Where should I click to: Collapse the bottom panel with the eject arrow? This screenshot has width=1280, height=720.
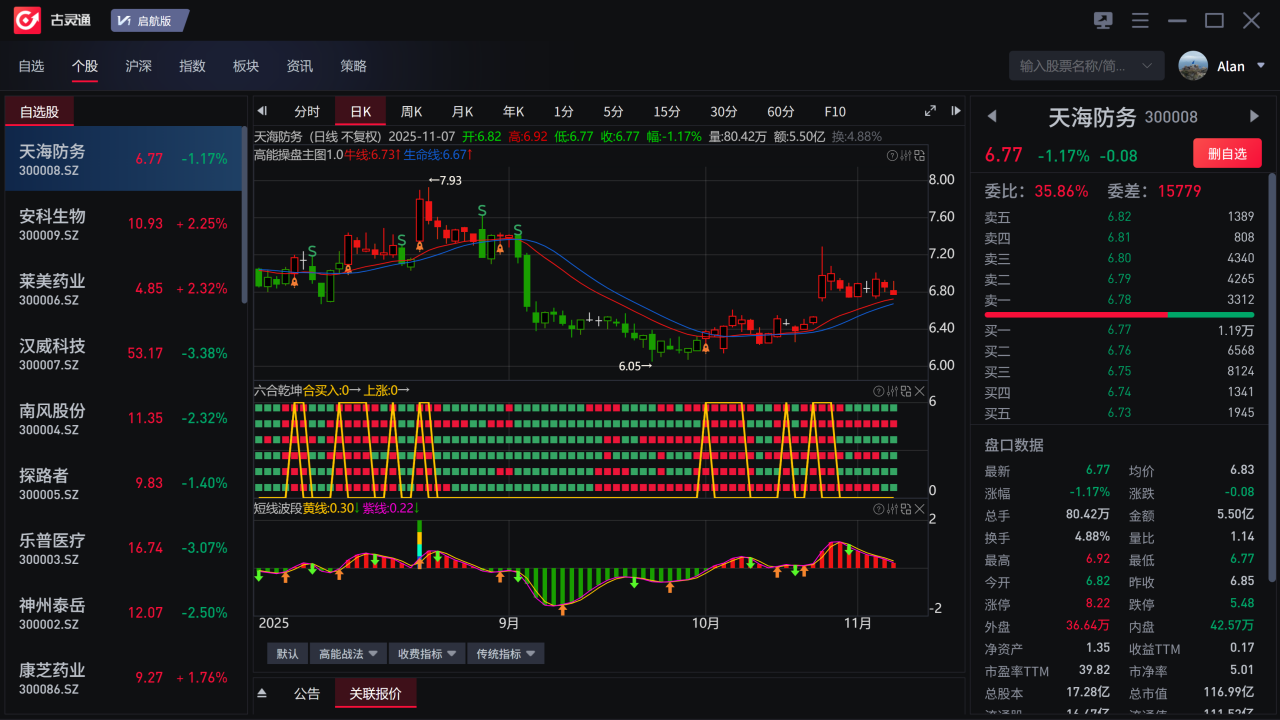point(262,692)
